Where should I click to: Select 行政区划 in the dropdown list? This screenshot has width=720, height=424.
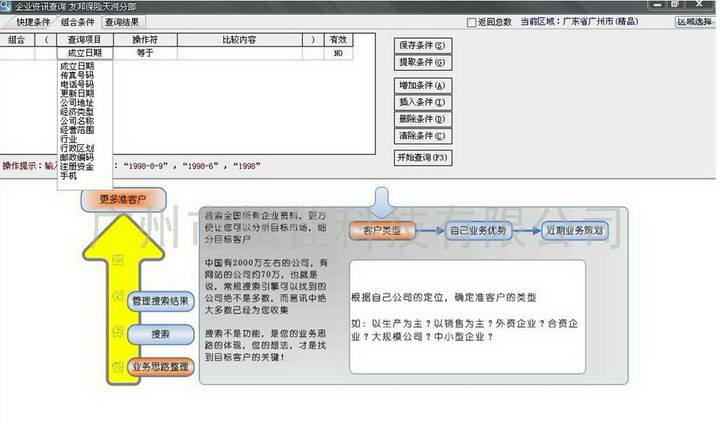[77, 148]
